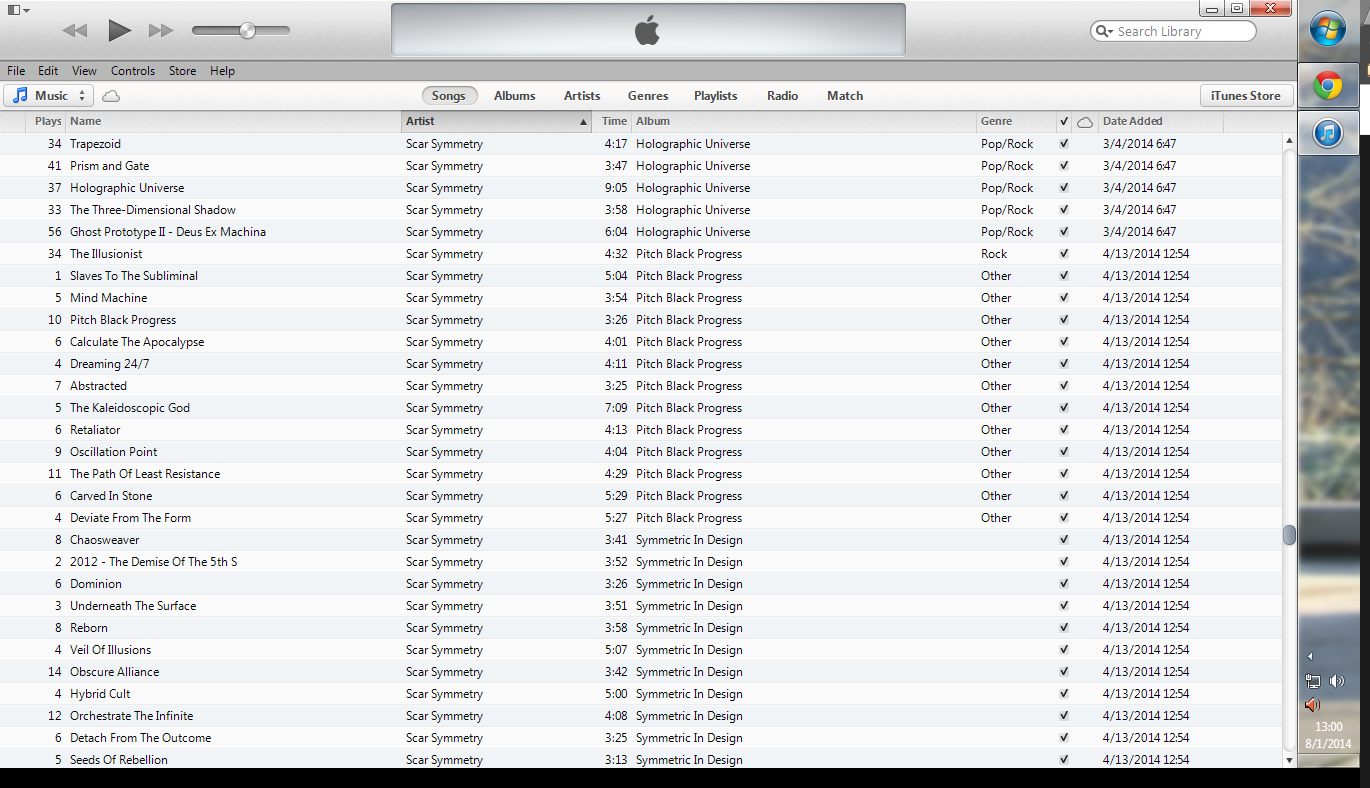Select the song The Path Of Least Resistance
The height and width of the screenshot is (788, 1370).
(641, 474)
